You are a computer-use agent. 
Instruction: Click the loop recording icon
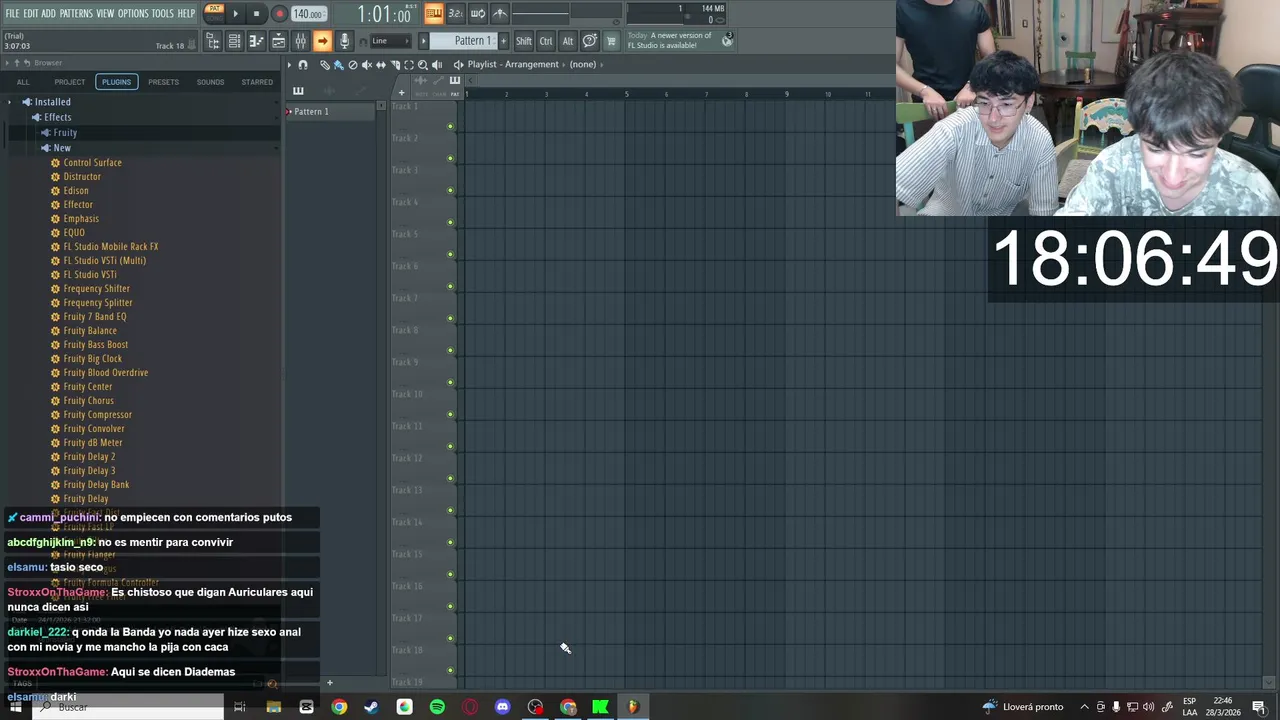tap(478, 13)
